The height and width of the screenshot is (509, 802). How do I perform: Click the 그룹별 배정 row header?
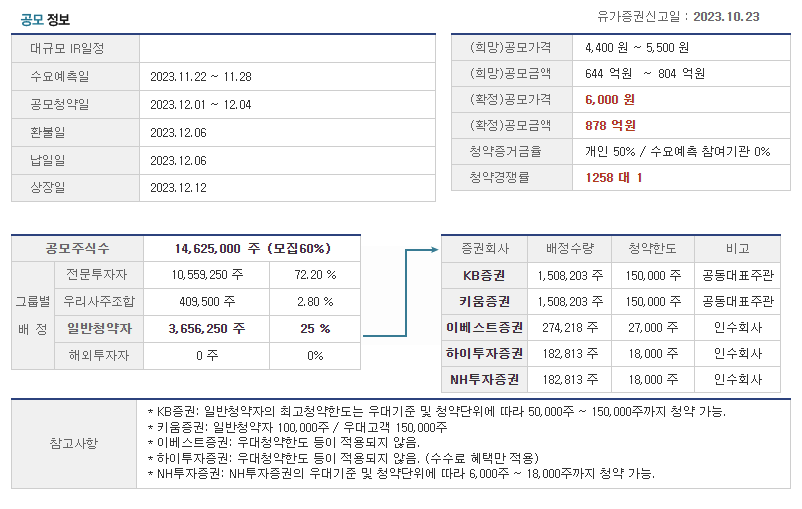[x=33, y=315]
